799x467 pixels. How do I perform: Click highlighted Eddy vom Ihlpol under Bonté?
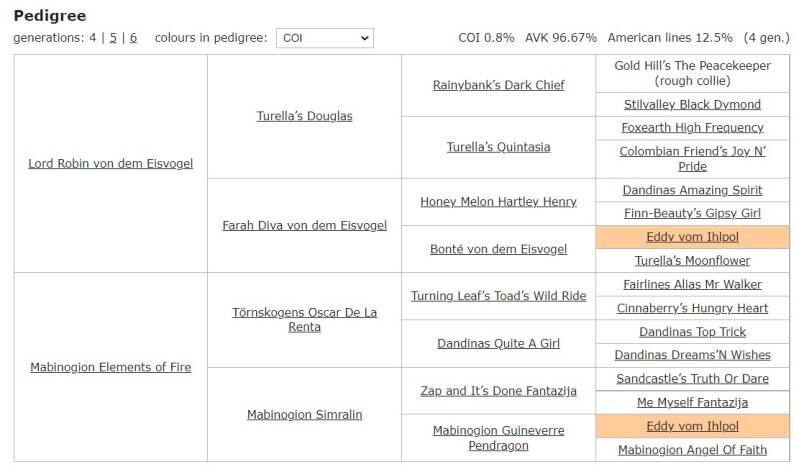[692, 237]
